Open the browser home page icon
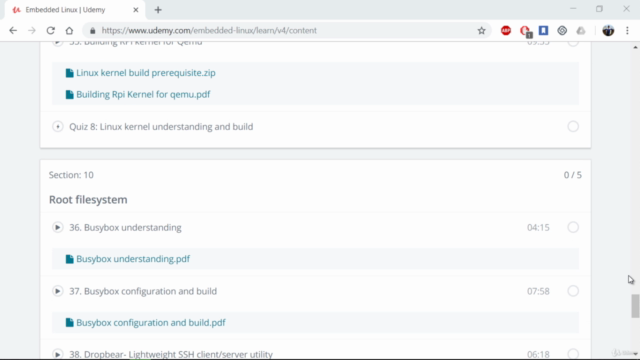The image size is (640, 360). (69, 31)
